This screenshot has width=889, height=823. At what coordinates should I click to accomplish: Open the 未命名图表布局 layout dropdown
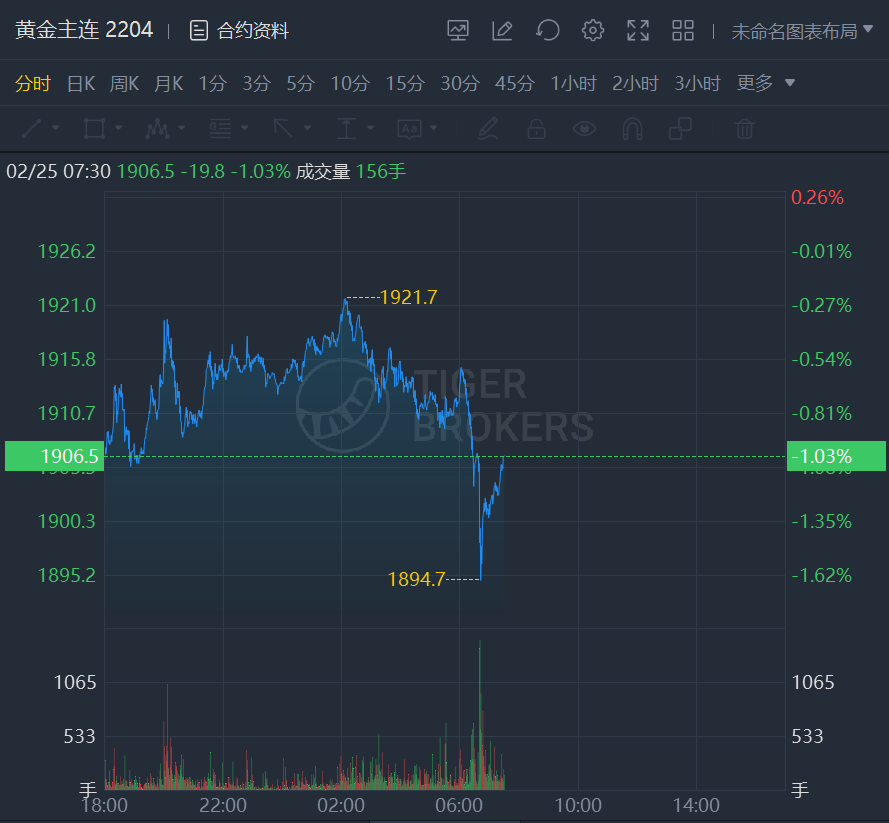pyautogui.click(x=802, y=31)
